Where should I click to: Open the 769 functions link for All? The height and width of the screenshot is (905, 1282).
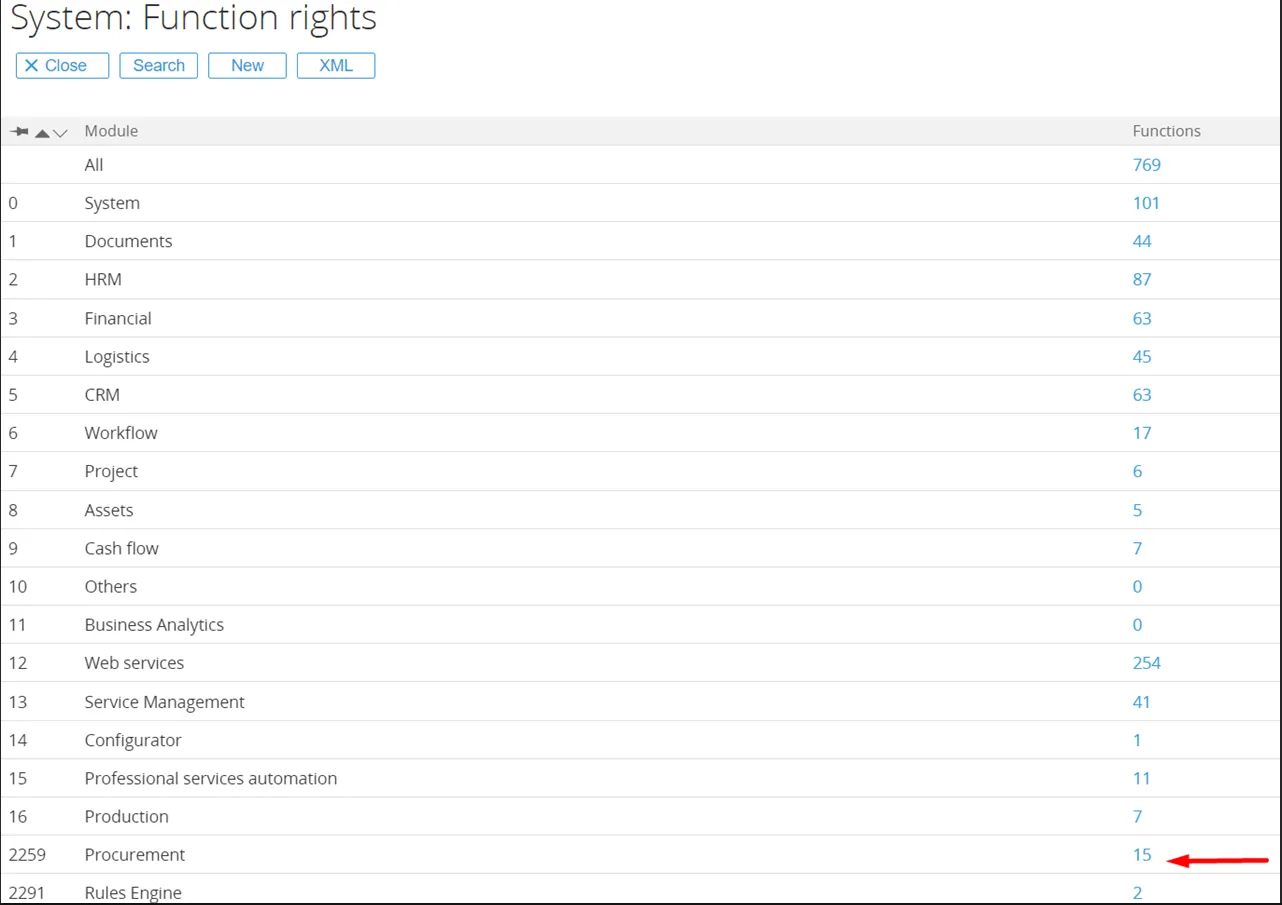coord(1146,165)
